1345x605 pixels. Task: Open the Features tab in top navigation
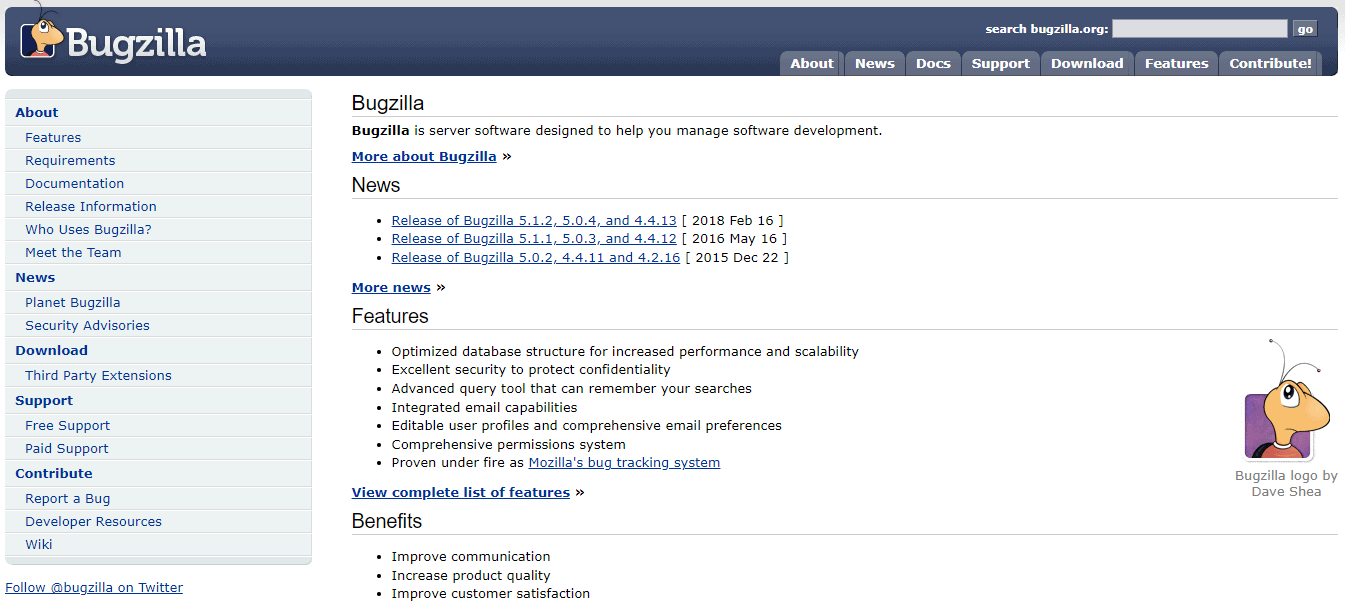pyautogui.click(x=1177, y=63)
